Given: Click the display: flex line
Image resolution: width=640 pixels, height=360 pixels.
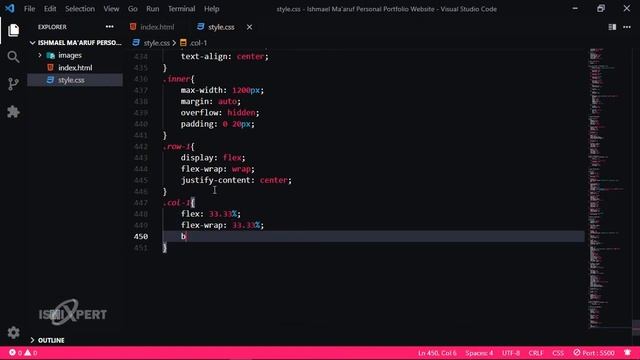Looking at the screenshot, I should [213, 158].
